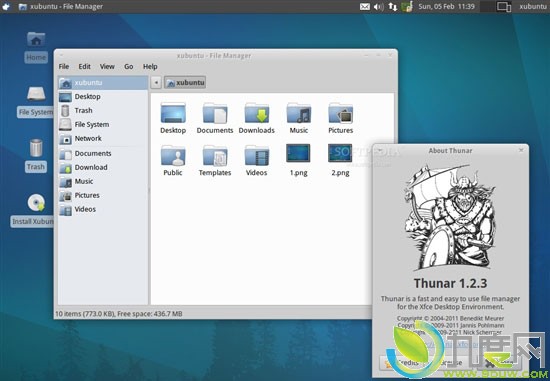
Task: Open the volume indicator in panel
Action: (378, 6)
